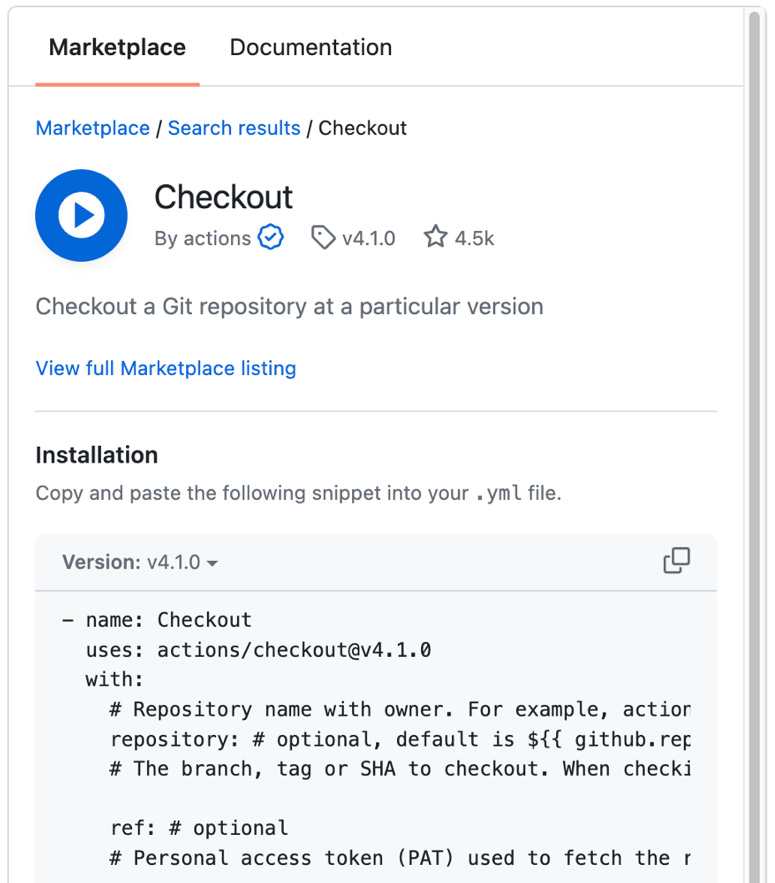The width and height of the screenshot is (775, 883).
Task: Click the 'Repository name with owner' comment
Action: (400, 710)
